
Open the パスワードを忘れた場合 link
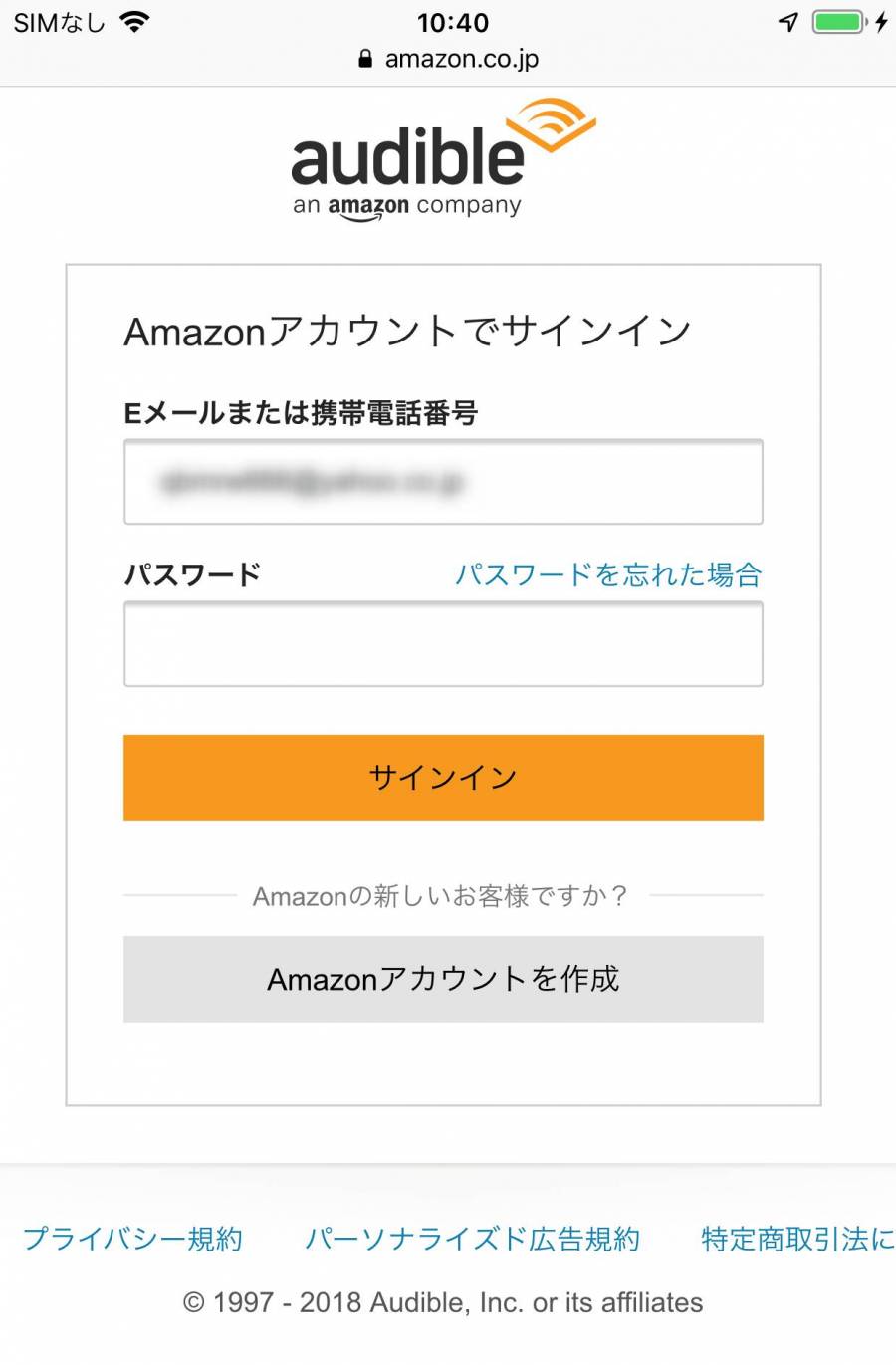point(608,574)
